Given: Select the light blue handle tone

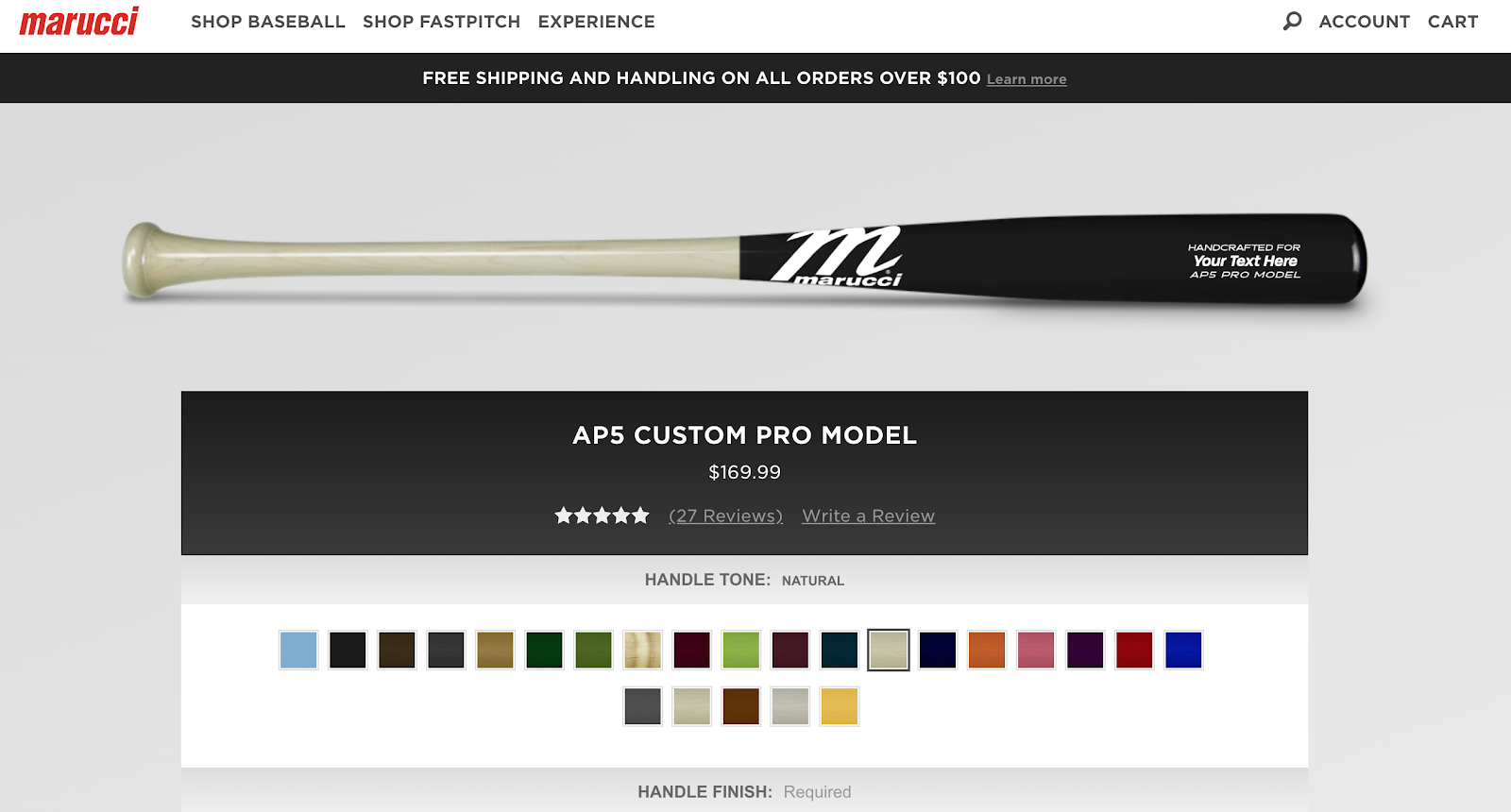Looking at the screenshot, I should click(x=298, y=650).
